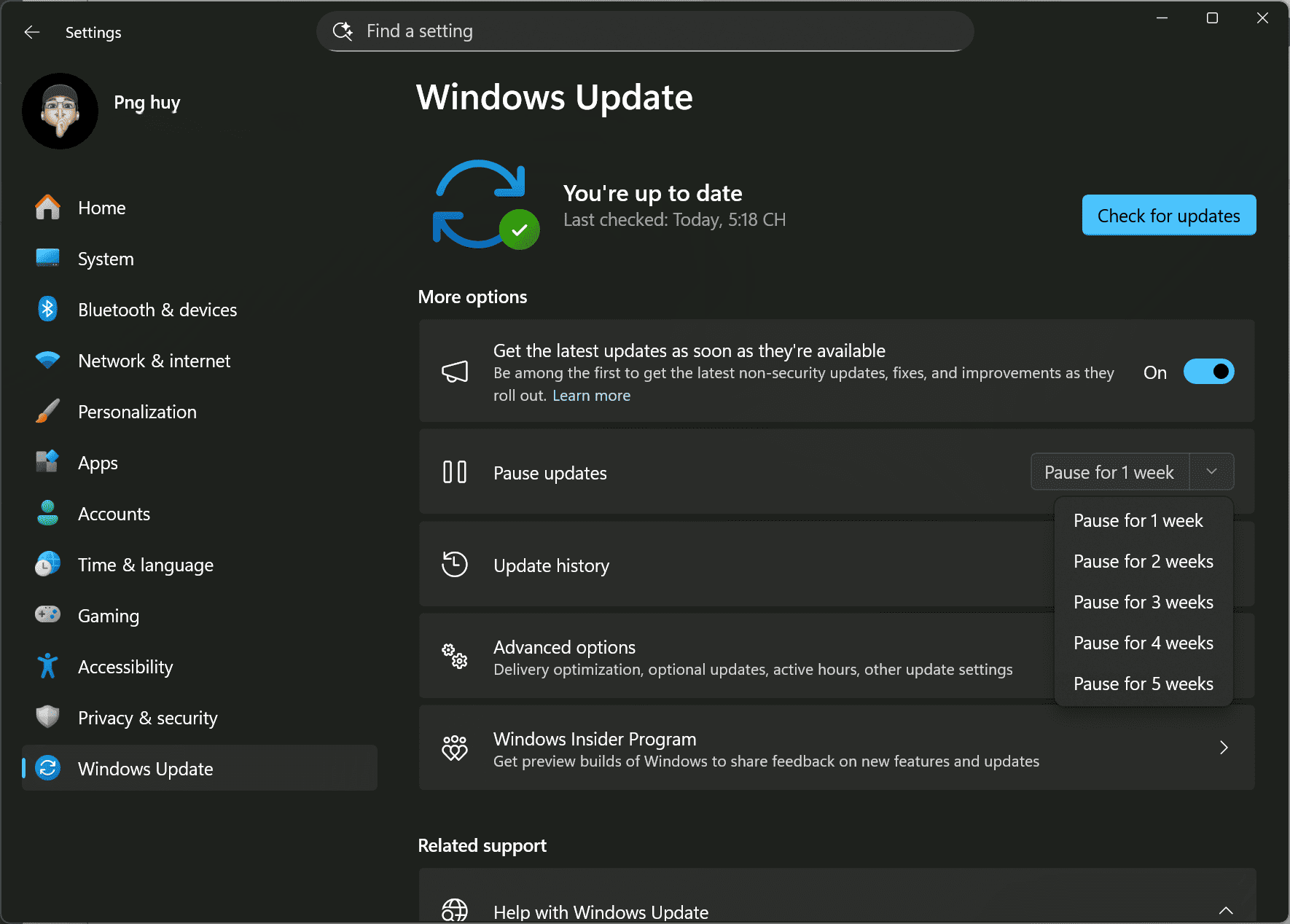This screenshot has width=1290, height=924.
Task: Open Personalization label in sidebar
Action: coord(137,412)
